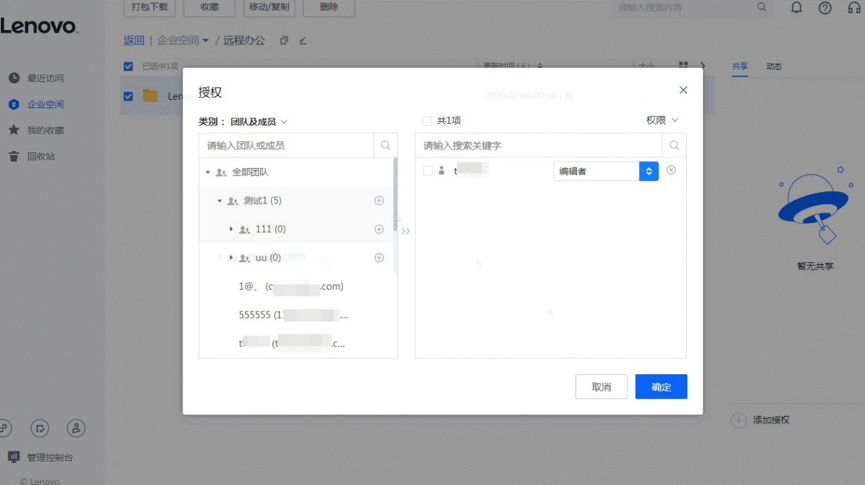Viewport: 865px width, 485px height.
Task: Close the 授权 dialog
Action: 683,90
